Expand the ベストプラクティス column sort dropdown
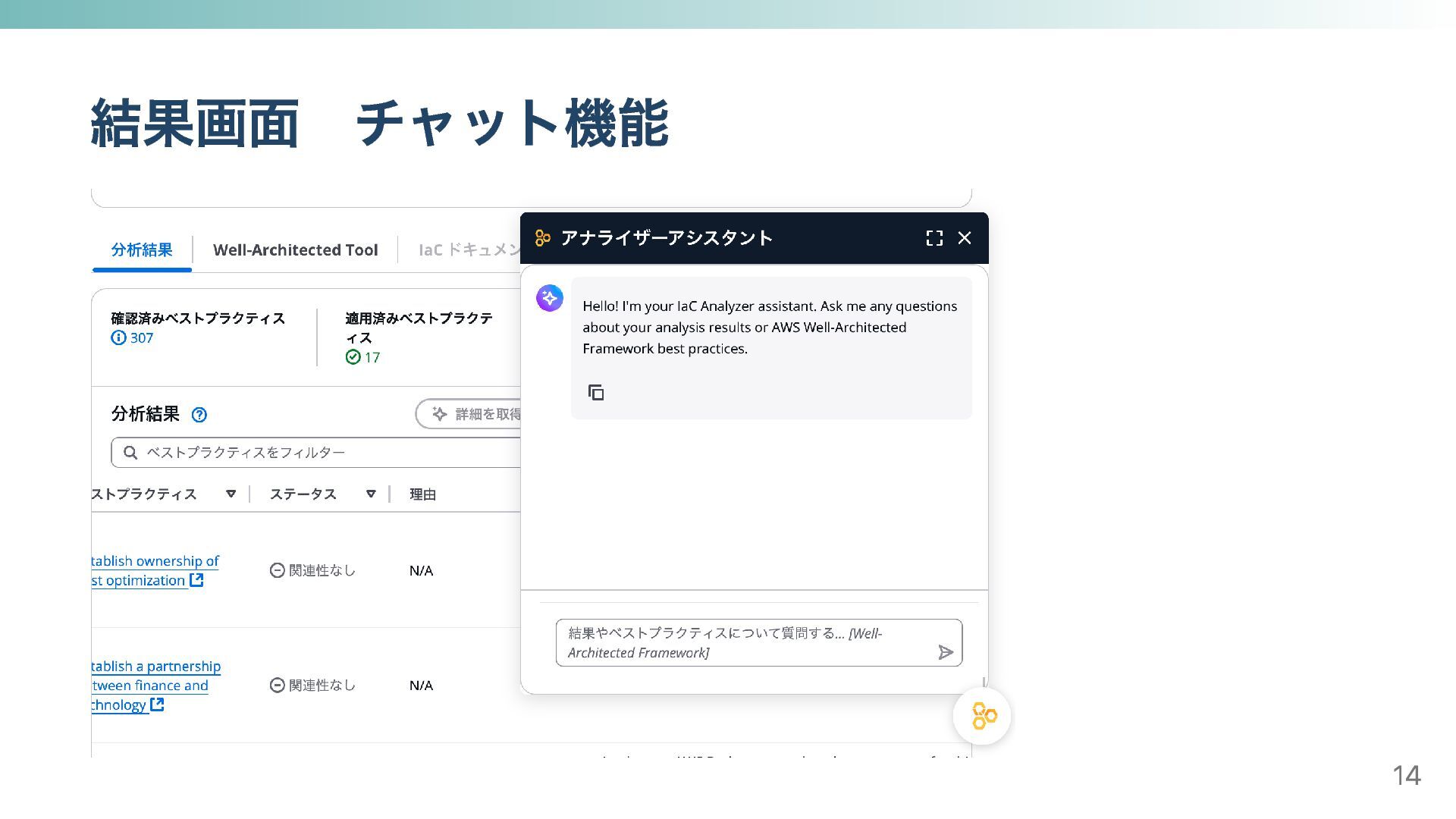The width and height of the screenshot is (1456, 819). 231,494
